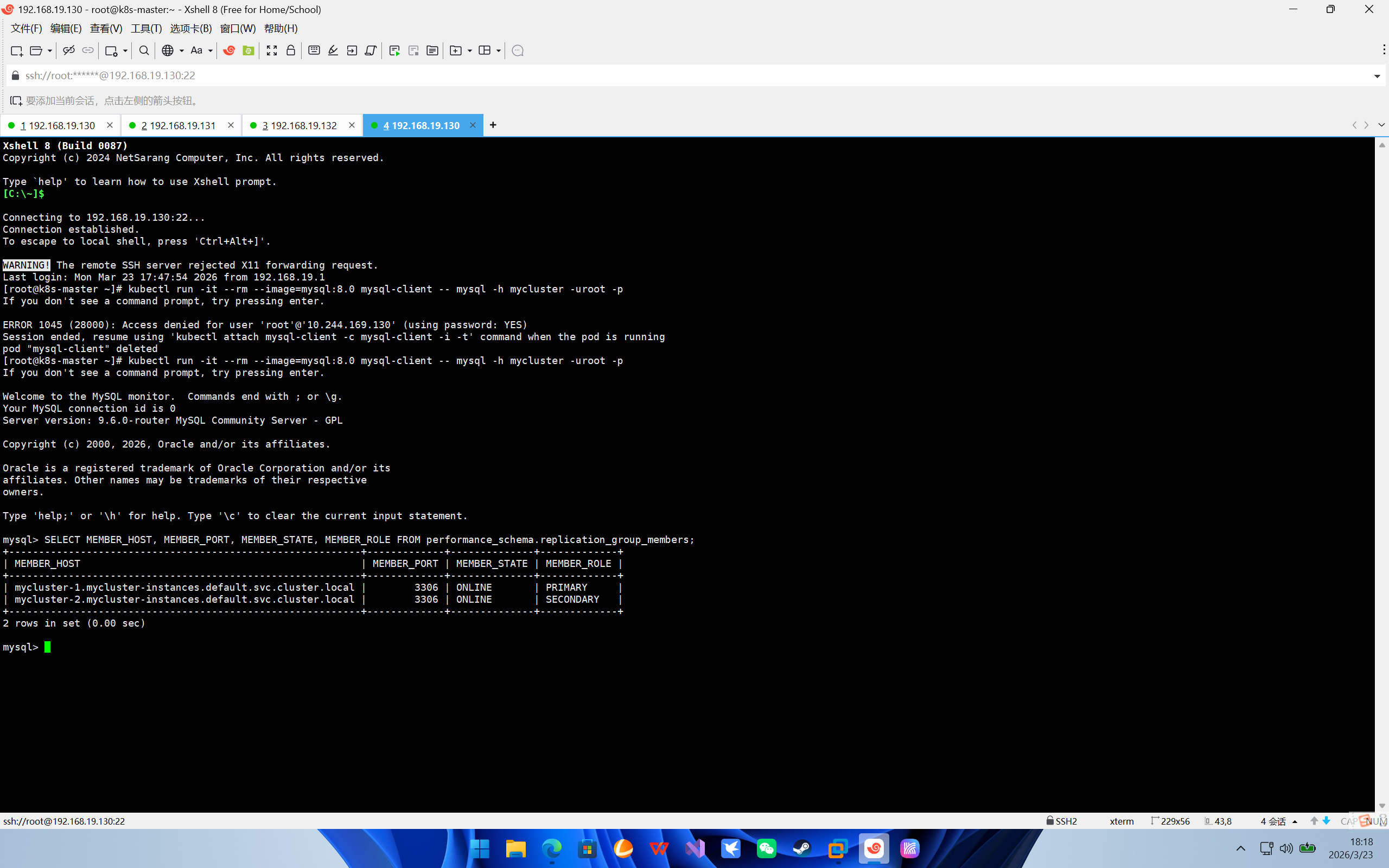Open the Windows Start menu

tap(480, 848)
